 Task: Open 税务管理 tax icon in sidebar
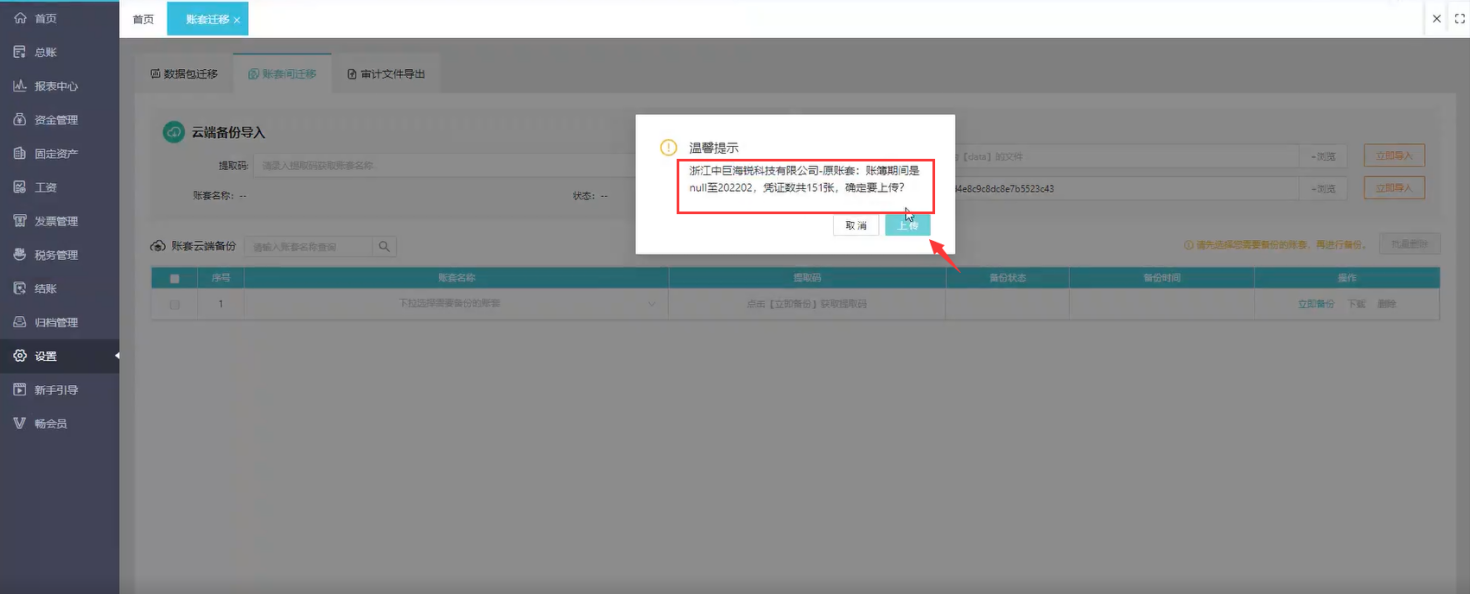click(20, 255)
